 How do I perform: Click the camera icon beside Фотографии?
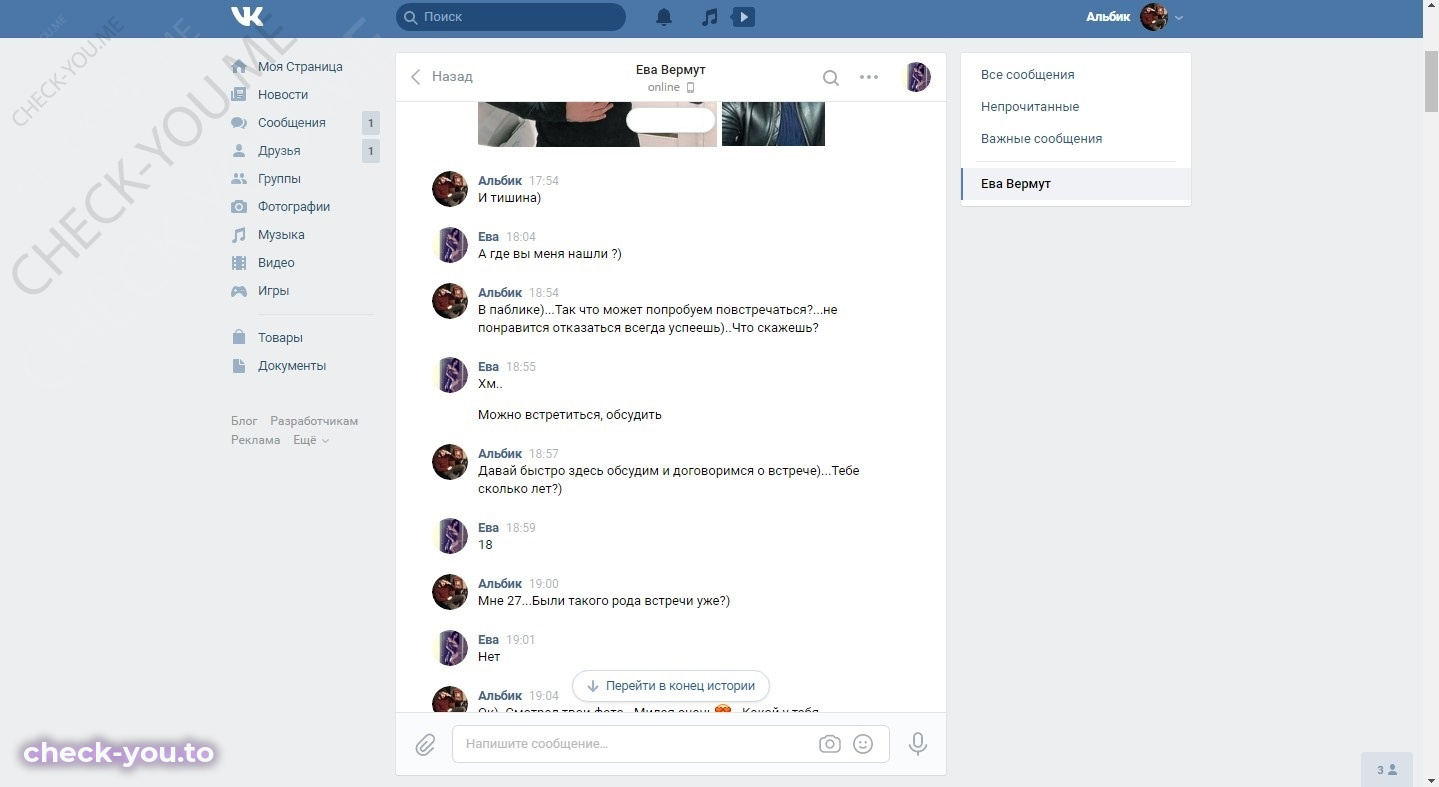pyautogui.click(x=239, y=207)
